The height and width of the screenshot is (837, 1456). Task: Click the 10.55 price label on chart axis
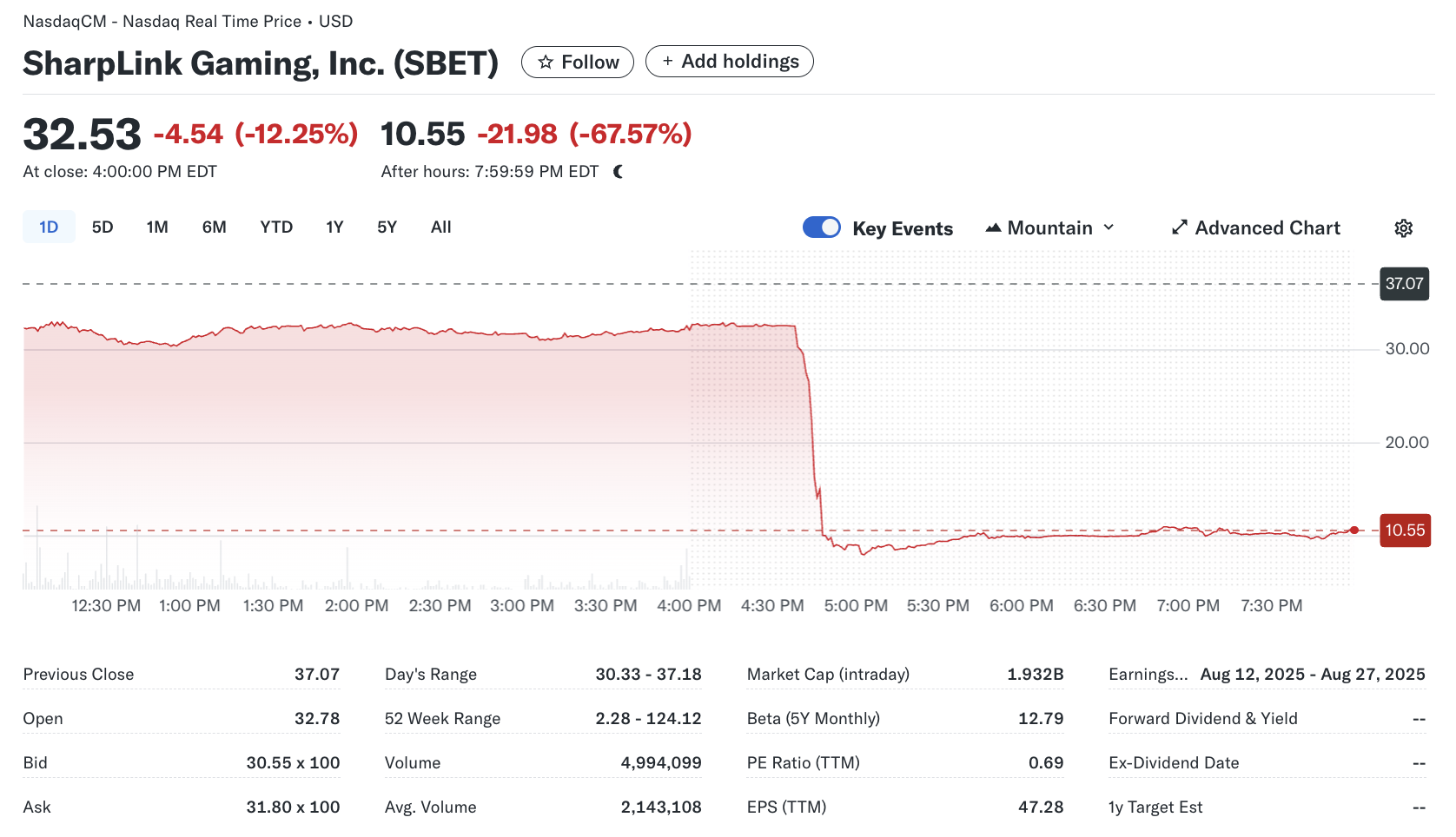[x=1404, y=531]
